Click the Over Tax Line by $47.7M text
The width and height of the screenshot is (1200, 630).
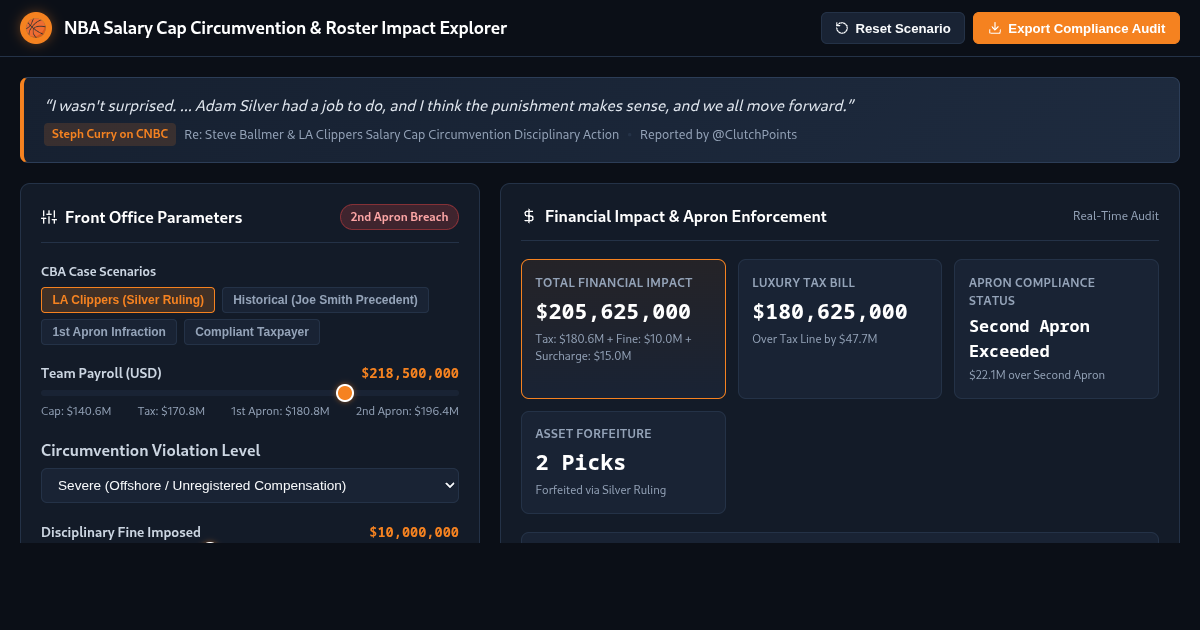coord(815,339)
